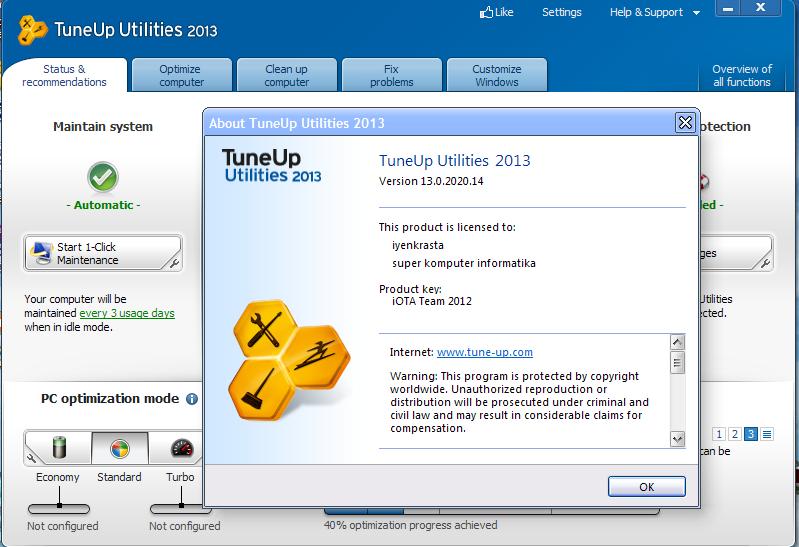
Task: Open mode settings wrench beside Economy
Action: (x=32, y=458)
